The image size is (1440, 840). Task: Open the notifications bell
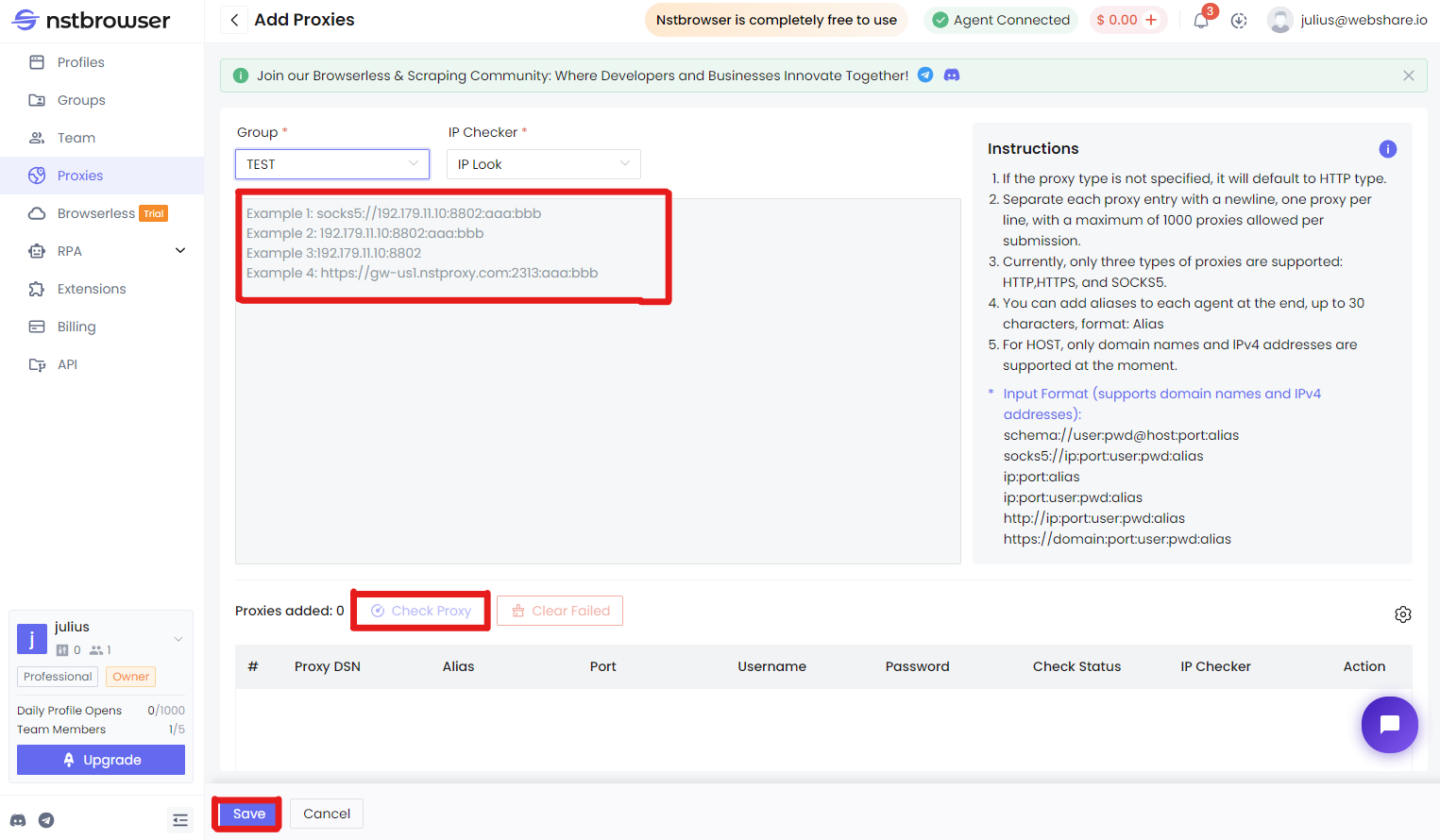pos(1201,20)
